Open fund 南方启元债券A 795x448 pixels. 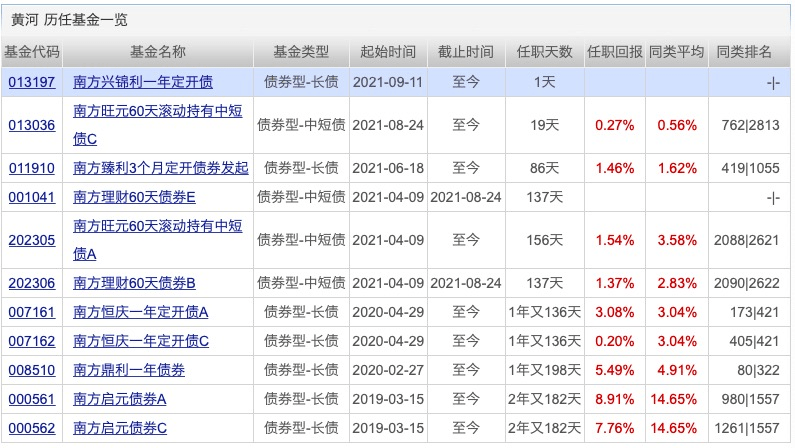click(x=120, y=399)
